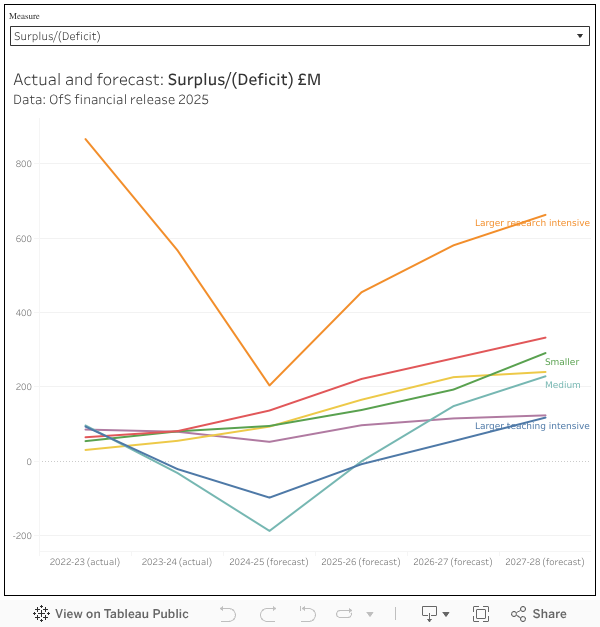Open View on Tableau Public link
The image size is (600, 627).
point(121,614)
